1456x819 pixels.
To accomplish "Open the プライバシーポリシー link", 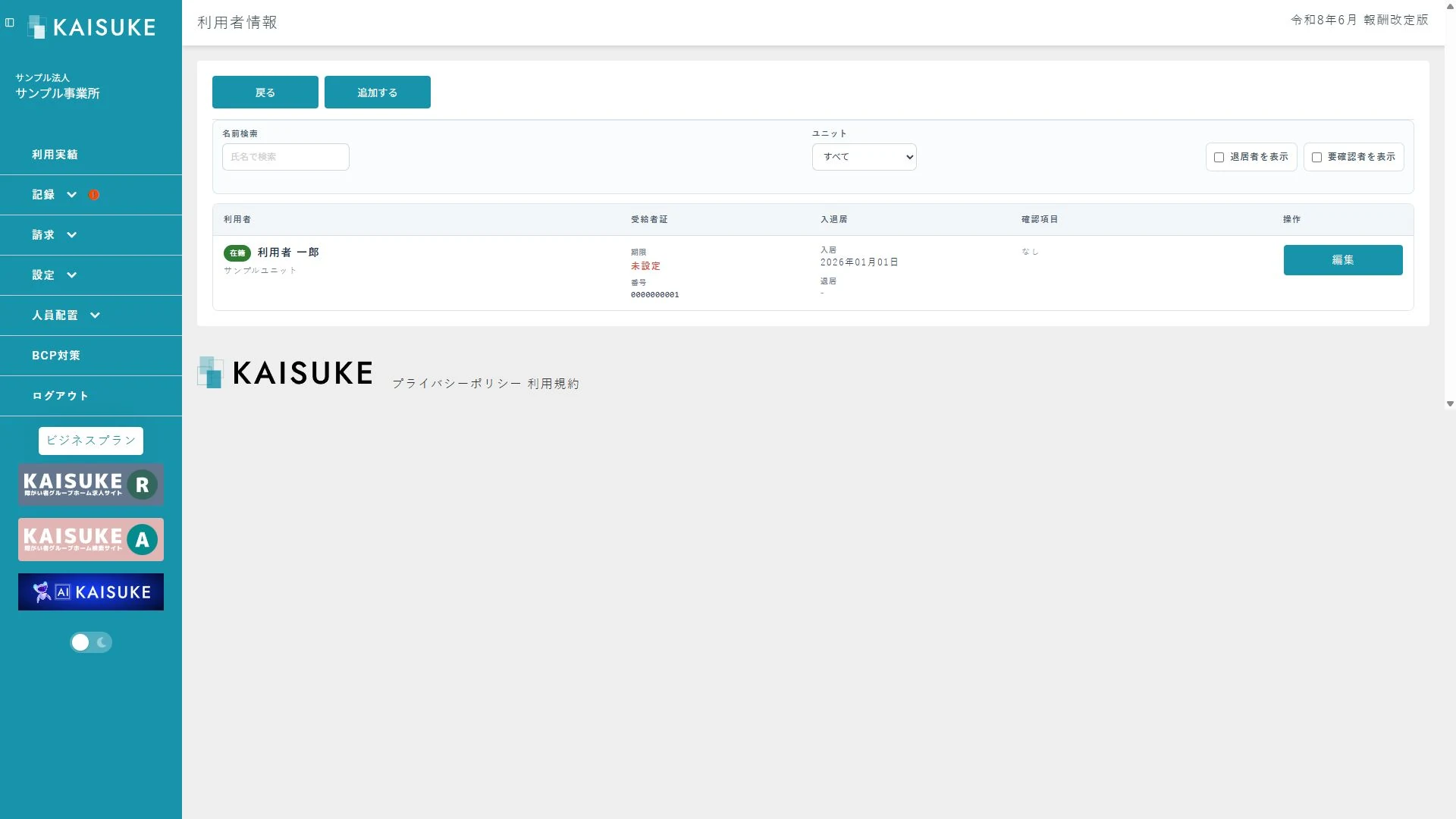I will tap(457, 384).
